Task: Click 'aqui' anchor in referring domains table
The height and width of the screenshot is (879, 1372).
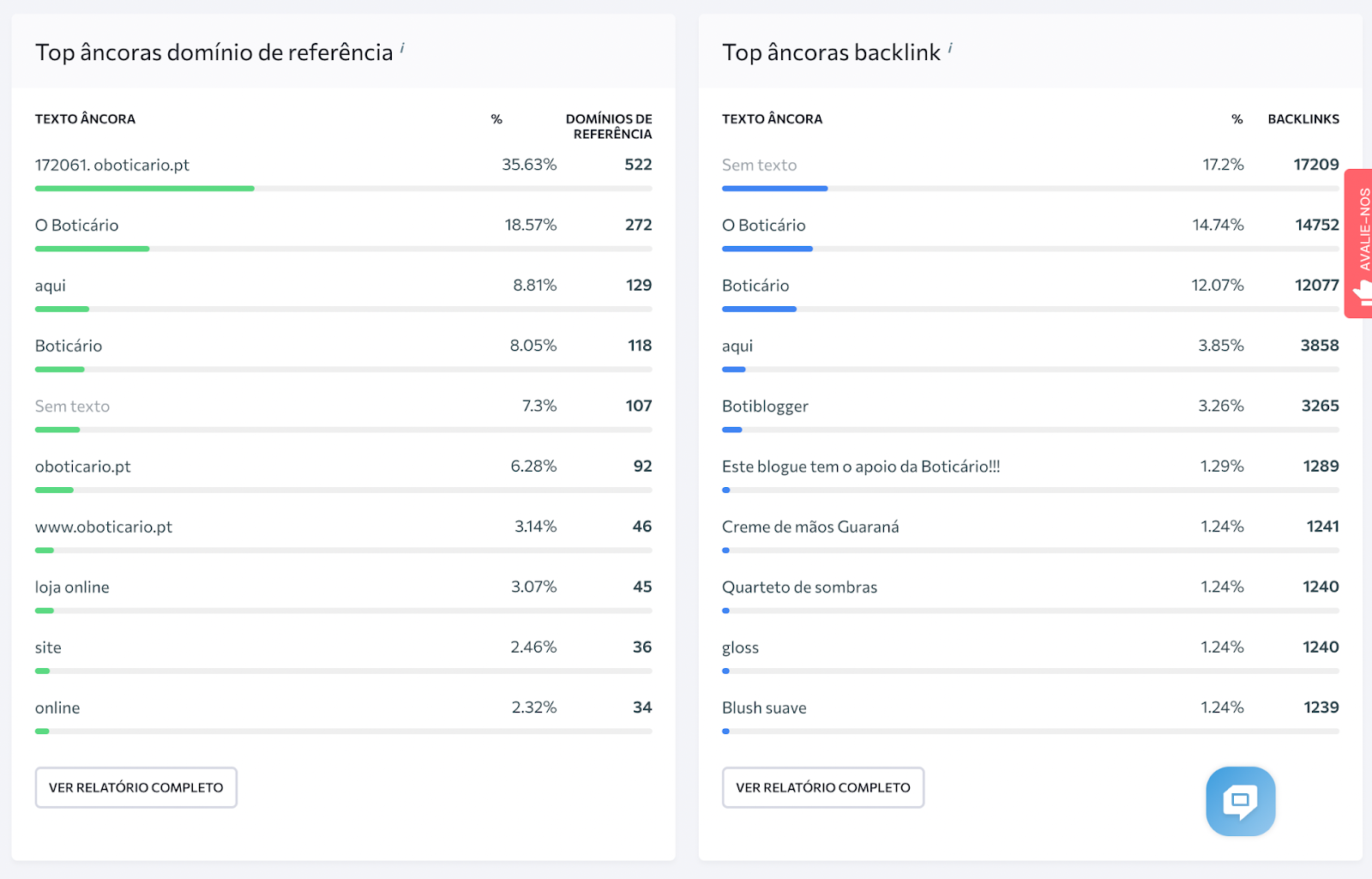Action: click(50, 286)
